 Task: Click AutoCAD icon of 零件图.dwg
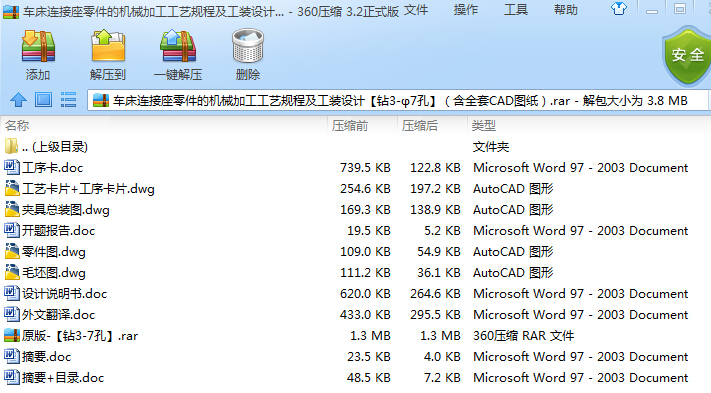coord(12,251)
